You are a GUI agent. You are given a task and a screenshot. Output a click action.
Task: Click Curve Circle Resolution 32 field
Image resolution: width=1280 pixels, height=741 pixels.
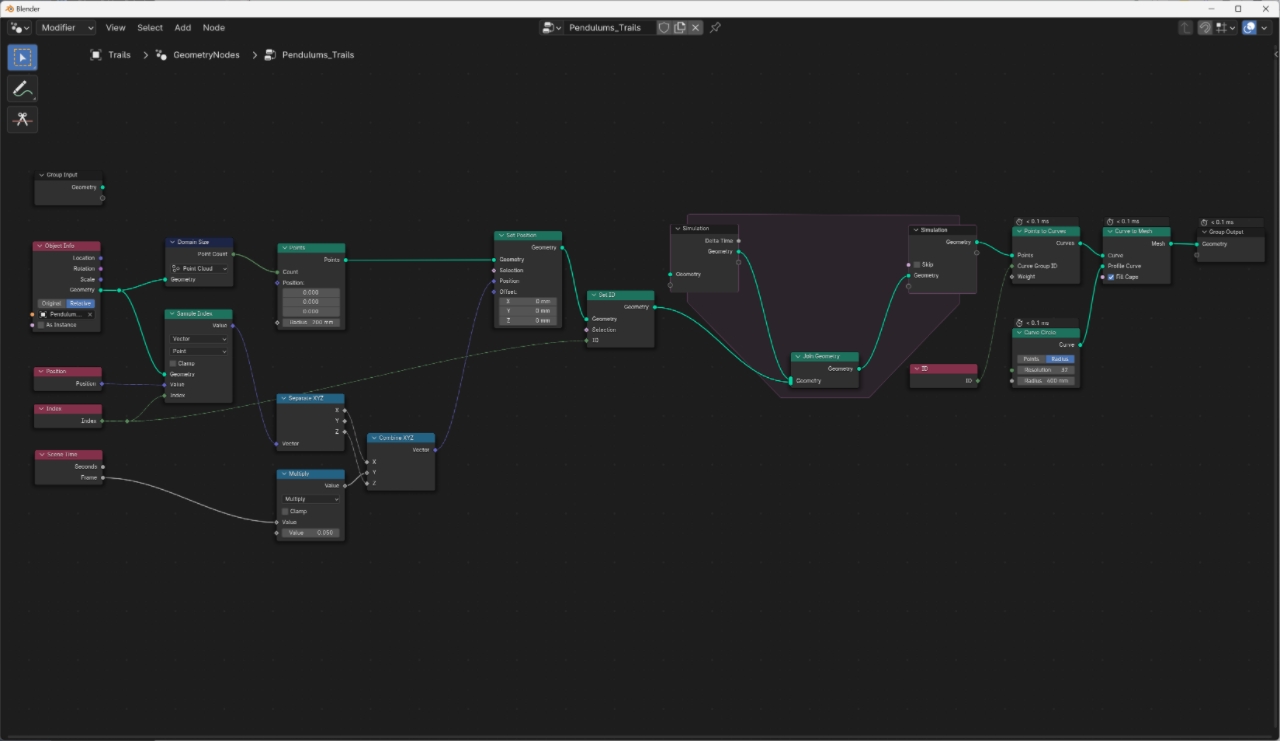point(1046,370)
